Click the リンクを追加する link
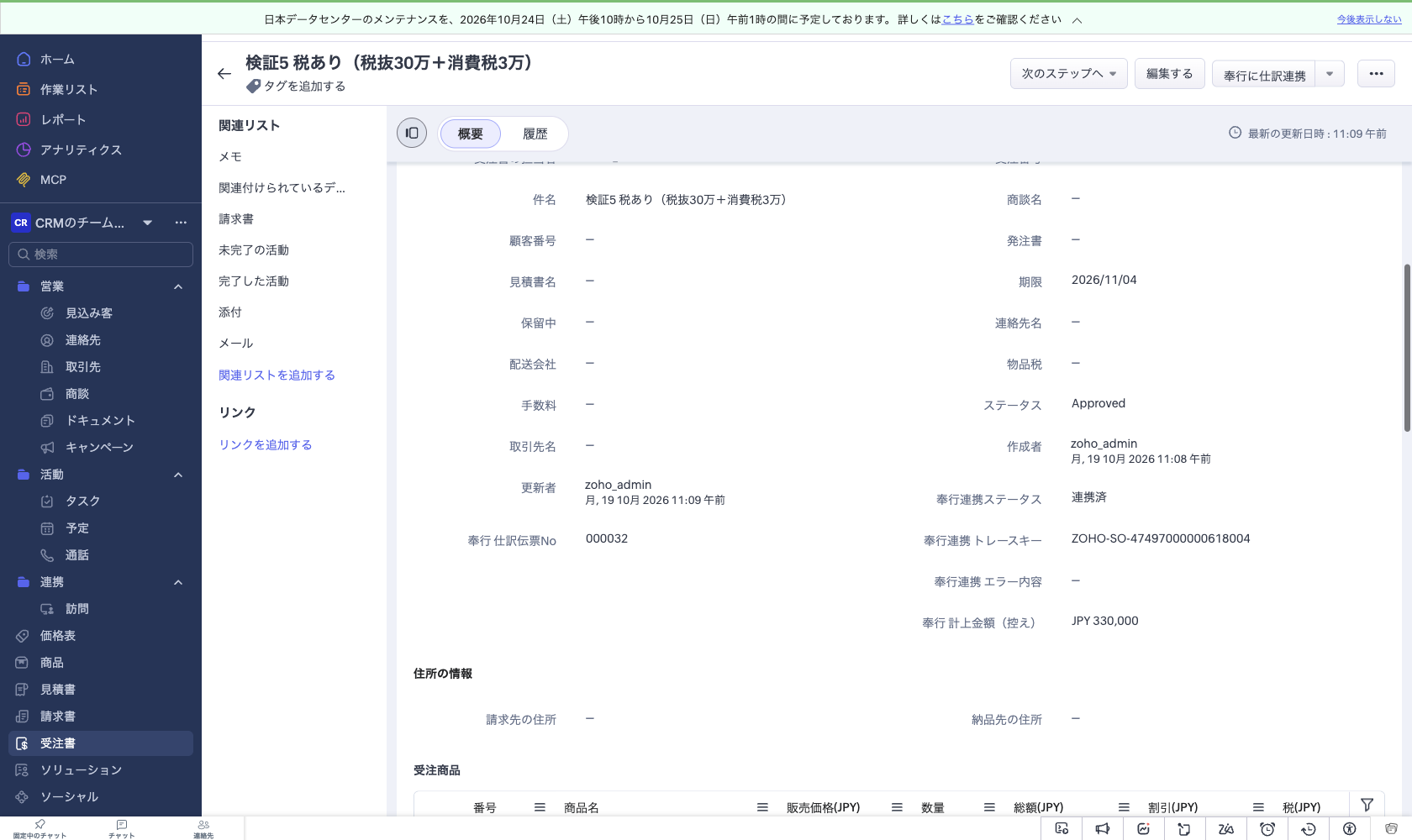 [x=266, y=444]
